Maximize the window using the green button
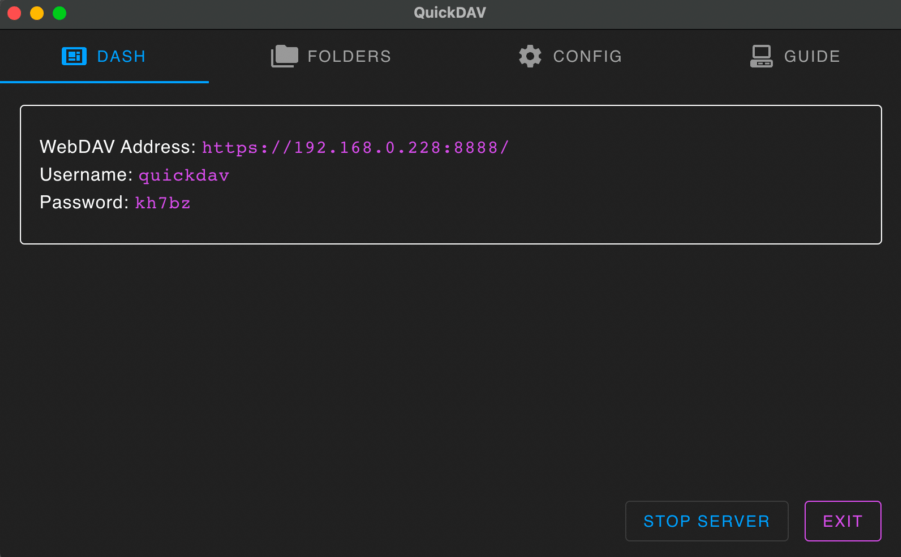This screenshot has height=557, width=901. coord(59,13)
